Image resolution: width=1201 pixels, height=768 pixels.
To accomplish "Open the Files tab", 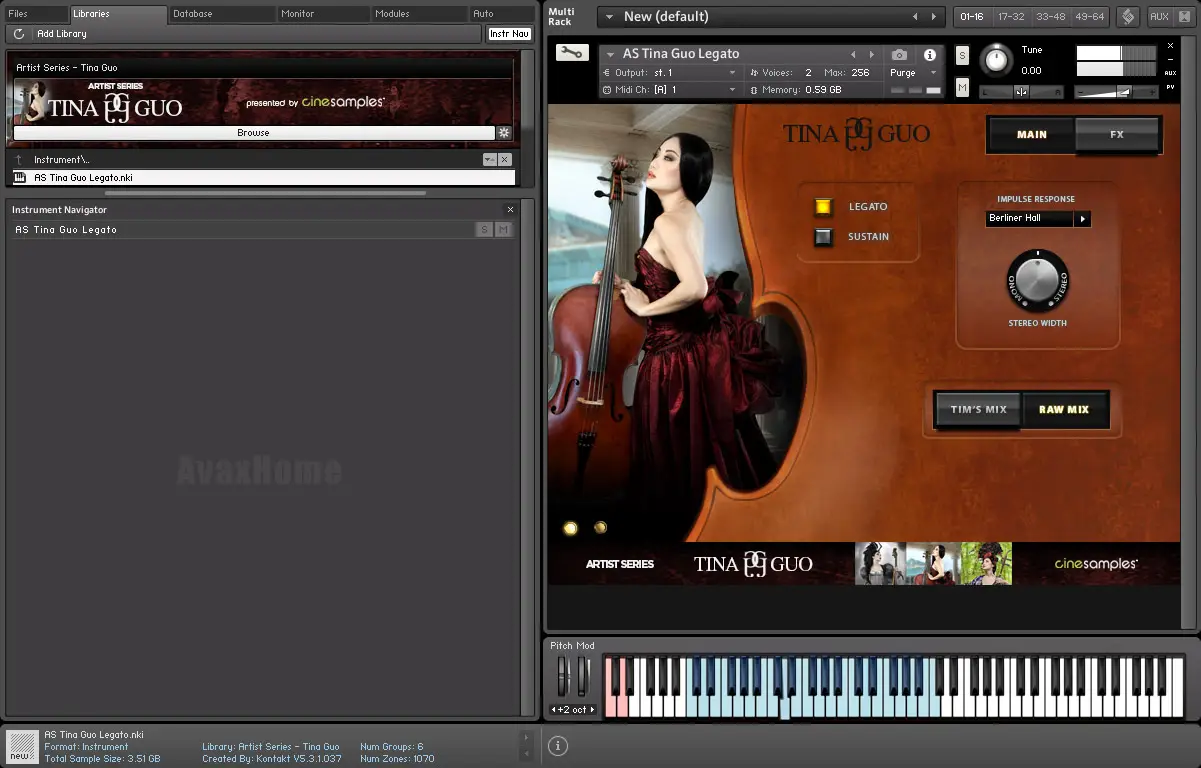I will click(x=36, y=14).
